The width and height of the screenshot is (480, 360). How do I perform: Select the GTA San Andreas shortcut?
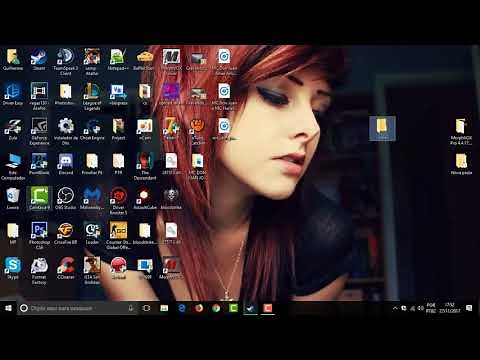coord(92,271)
